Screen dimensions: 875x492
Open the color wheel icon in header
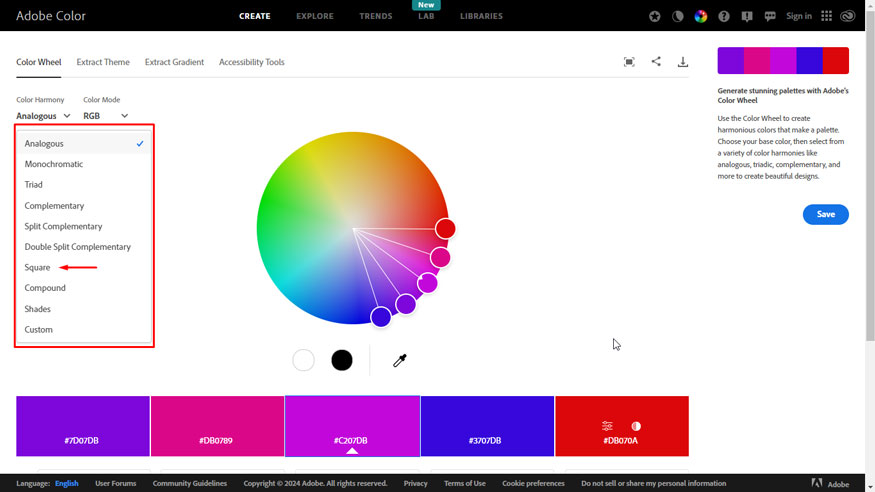tap(700, 16)
